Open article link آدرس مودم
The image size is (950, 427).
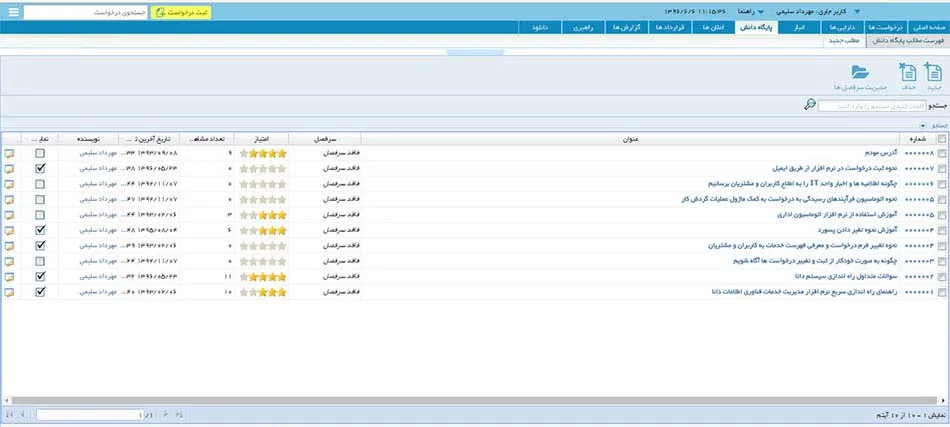(x=882, y=153)
